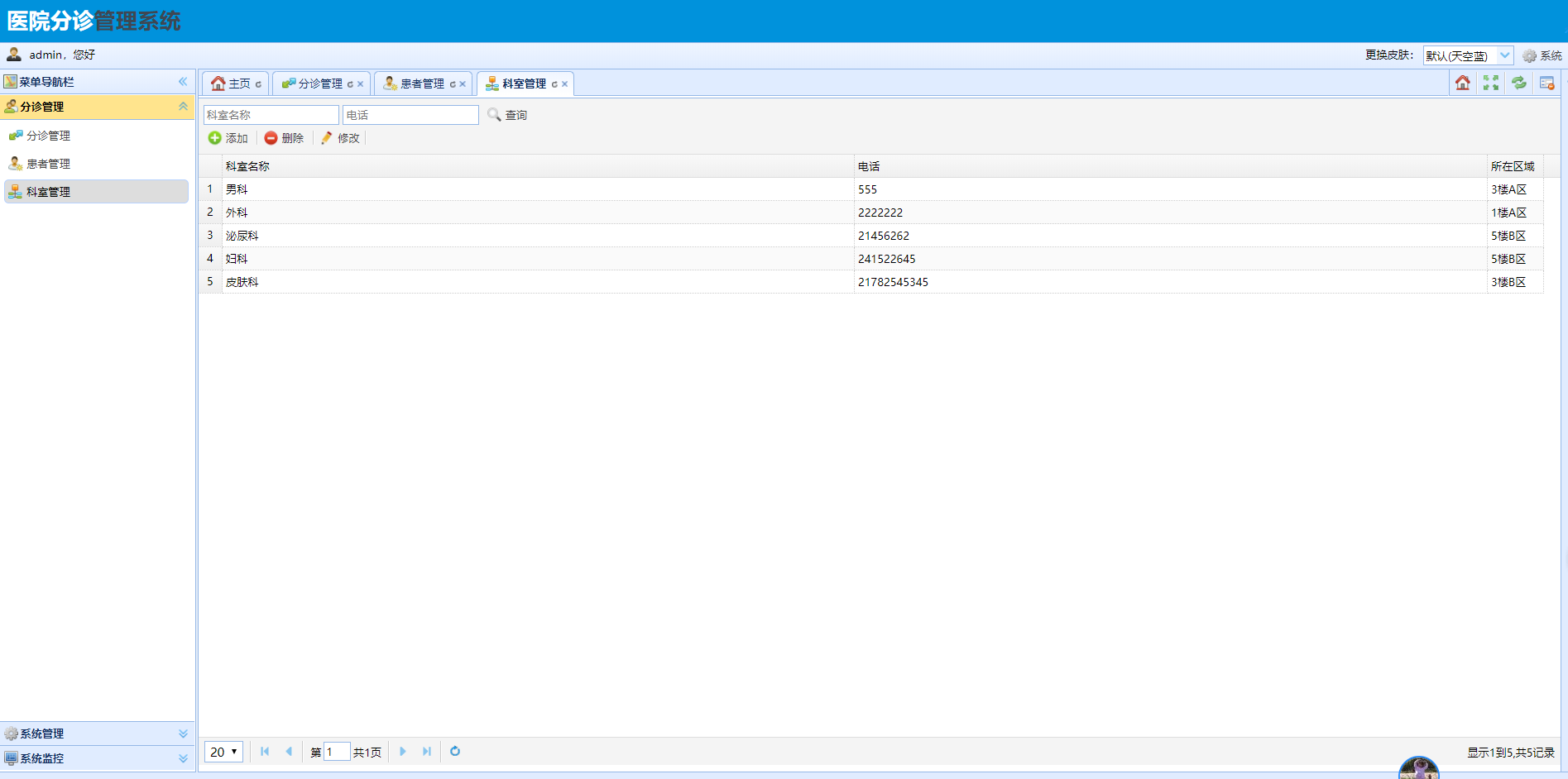1568x779 pixels.
Task: Click the green refresh arrows icon
Action: [1519, 83]
